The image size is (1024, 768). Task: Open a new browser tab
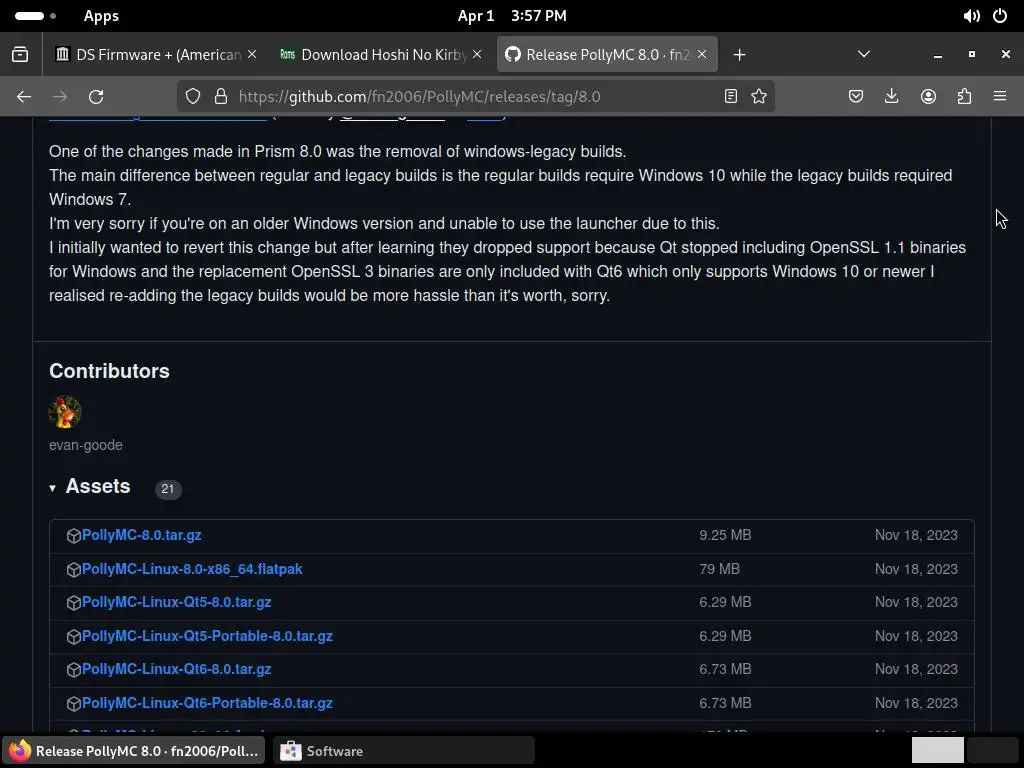pyautogui.click(x=739, y=55)
